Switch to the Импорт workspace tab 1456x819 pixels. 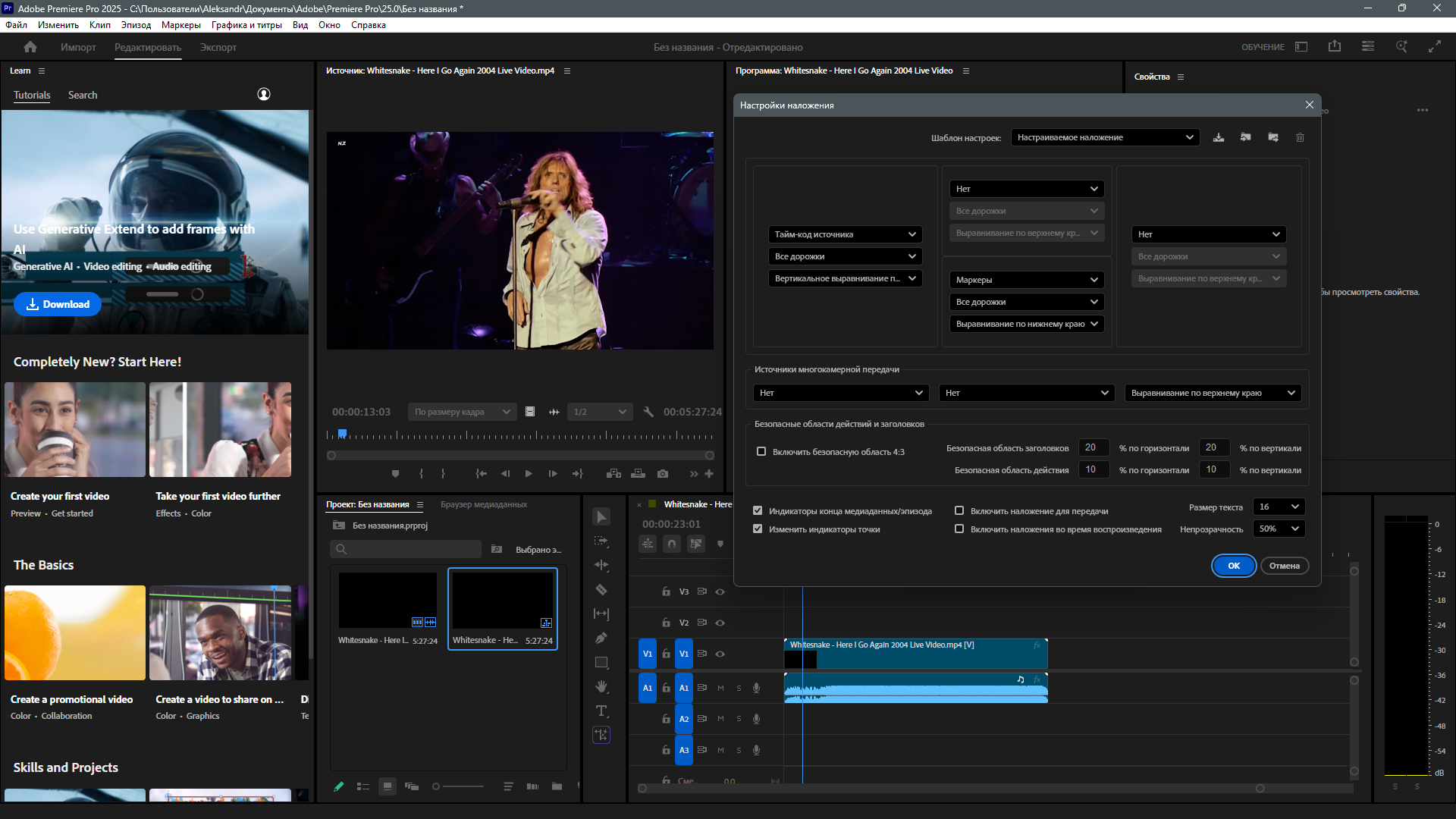click(78, 47)
